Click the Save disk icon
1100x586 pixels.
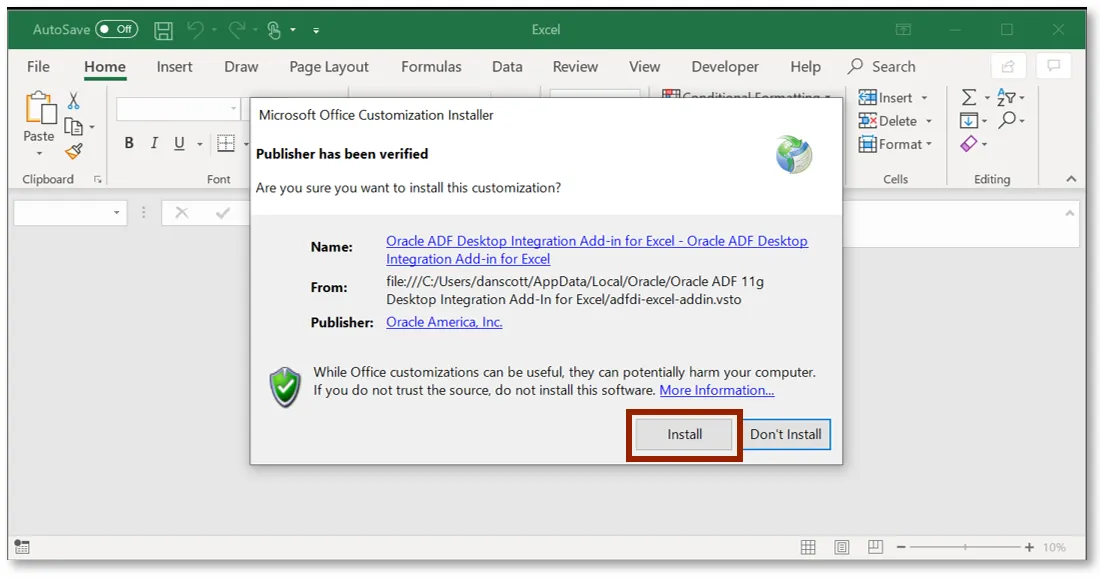coord(163,30)
